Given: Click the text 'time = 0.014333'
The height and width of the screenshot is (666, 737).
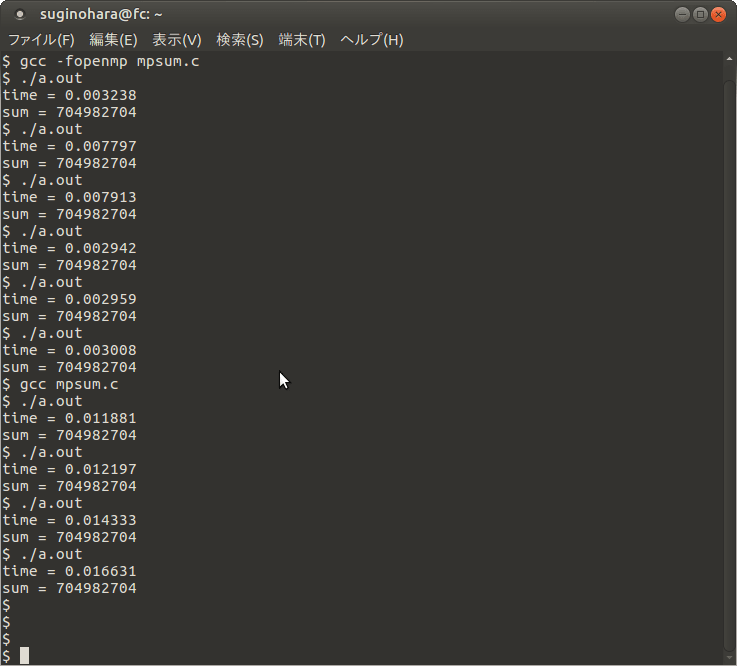Looking at the screenshot, I should [x=70, y=520].
